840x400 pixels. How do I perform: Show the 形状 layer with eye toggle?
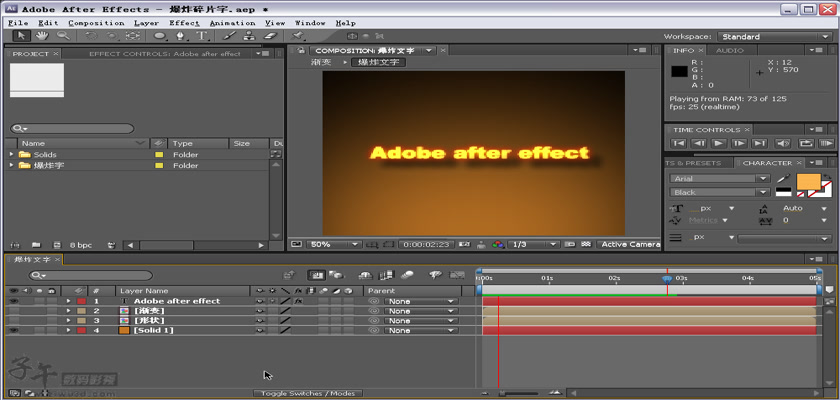pos(13,320)
